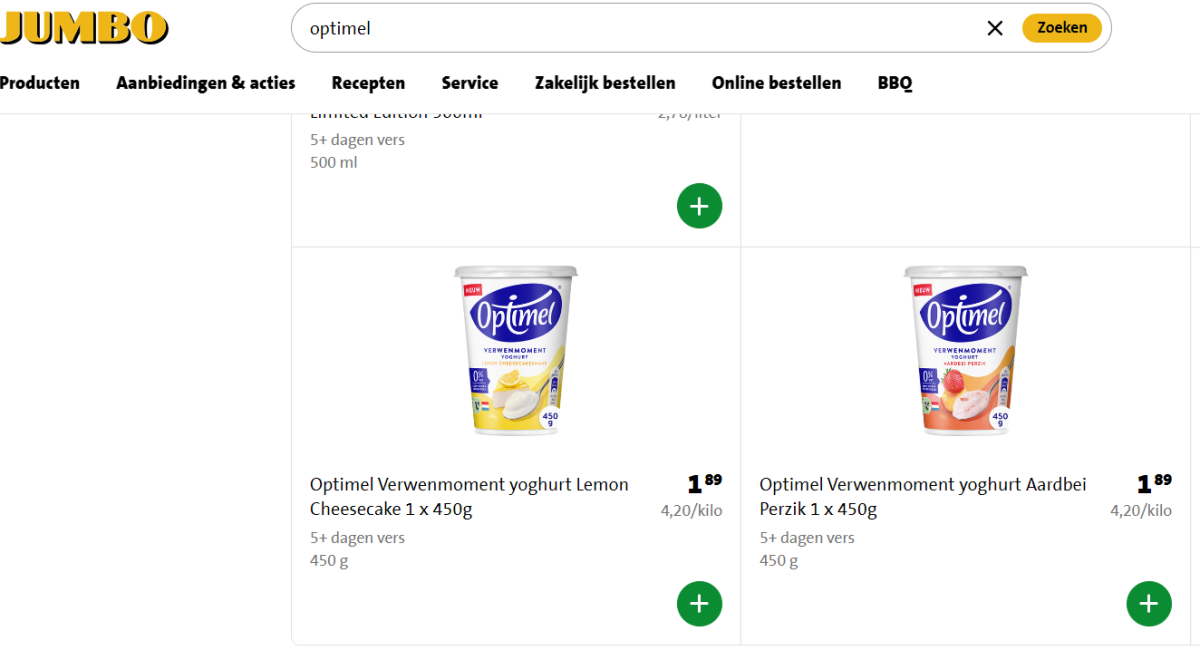This screenshot has height=670, width=1200.
Task: Open Optimel Verwenmoment Aardbei Perzik title link
Action: (922, 496)
